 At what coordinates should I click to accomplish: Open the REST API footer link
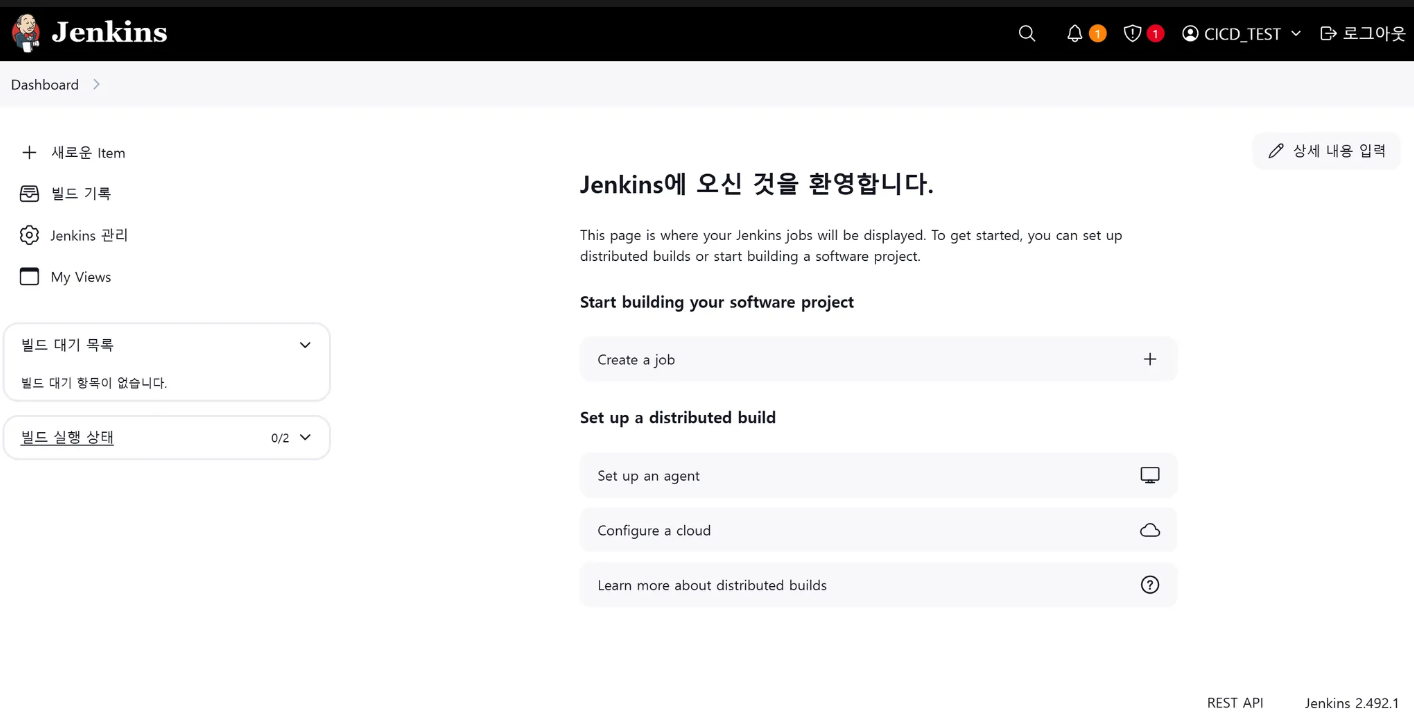[x=1235, y=703]
